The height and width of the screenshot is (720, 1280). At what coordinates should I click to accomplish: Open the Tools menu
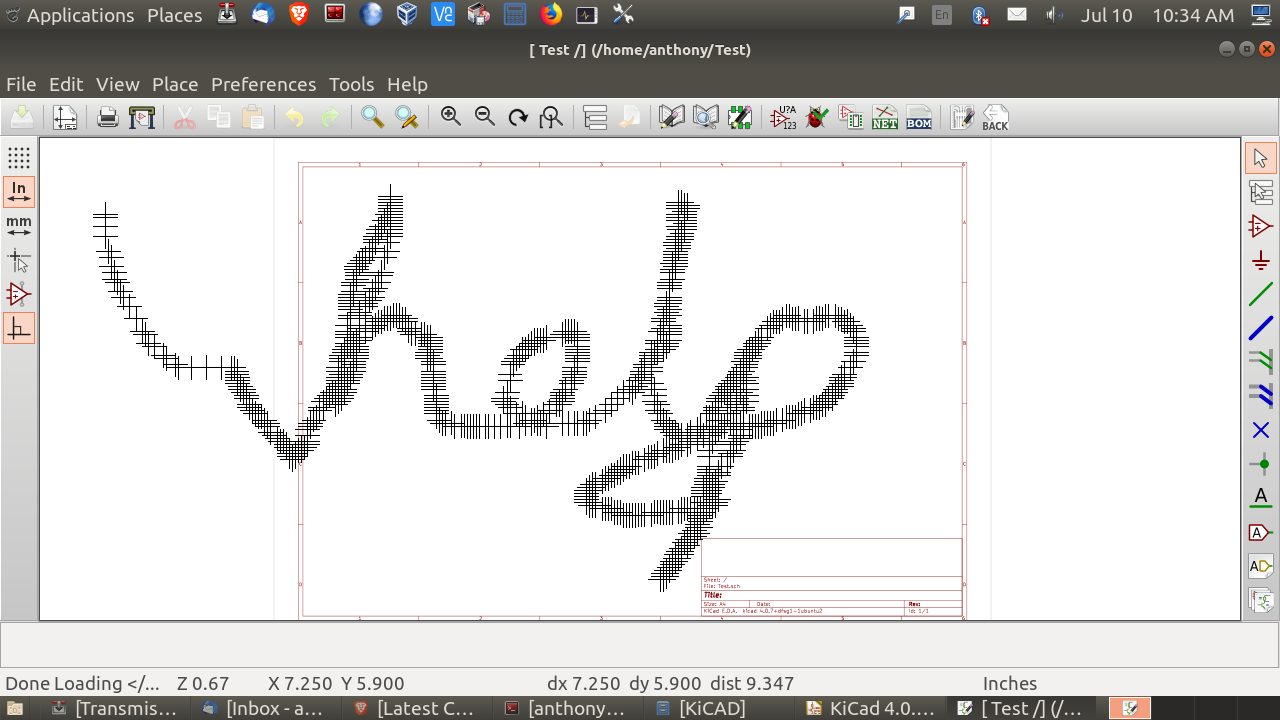[x=351, y=84]
